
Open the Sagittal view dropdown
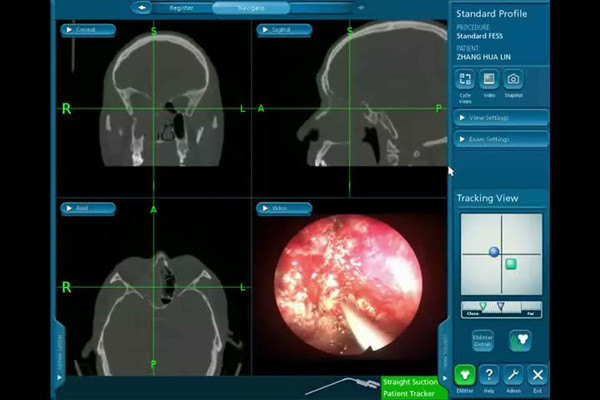point(284,30)
